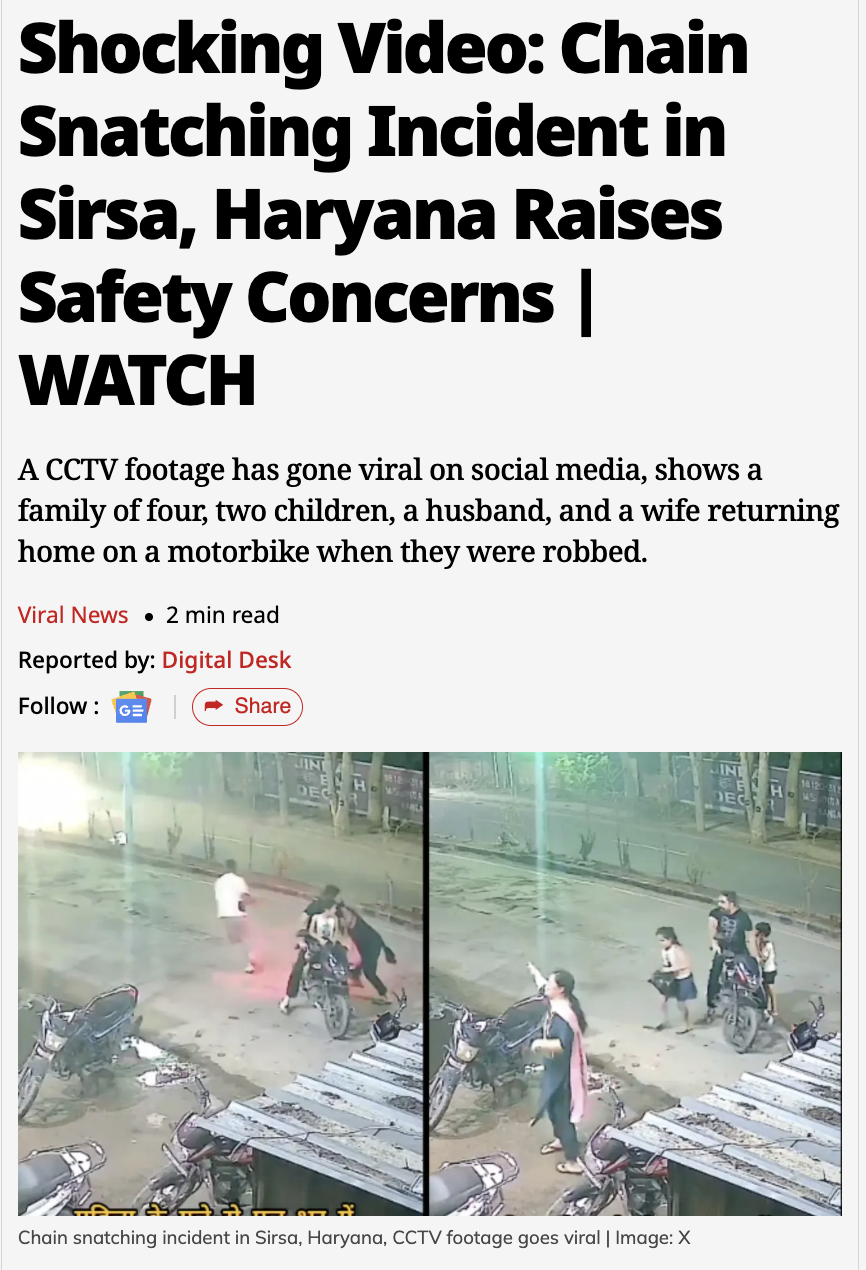Open the Digital Desk author link
This screenshot has height=1270, width=866.
[227, 660]
